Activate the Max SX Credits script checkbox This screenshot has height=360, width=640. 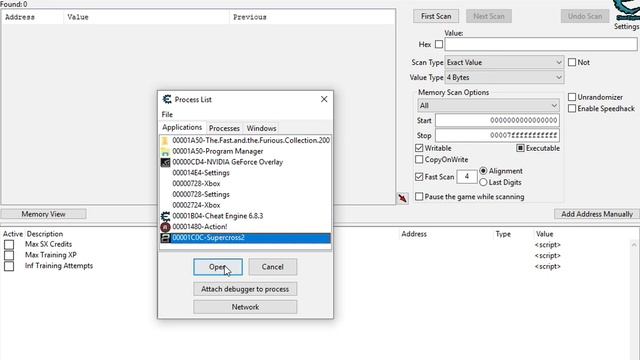click(9, 244)
